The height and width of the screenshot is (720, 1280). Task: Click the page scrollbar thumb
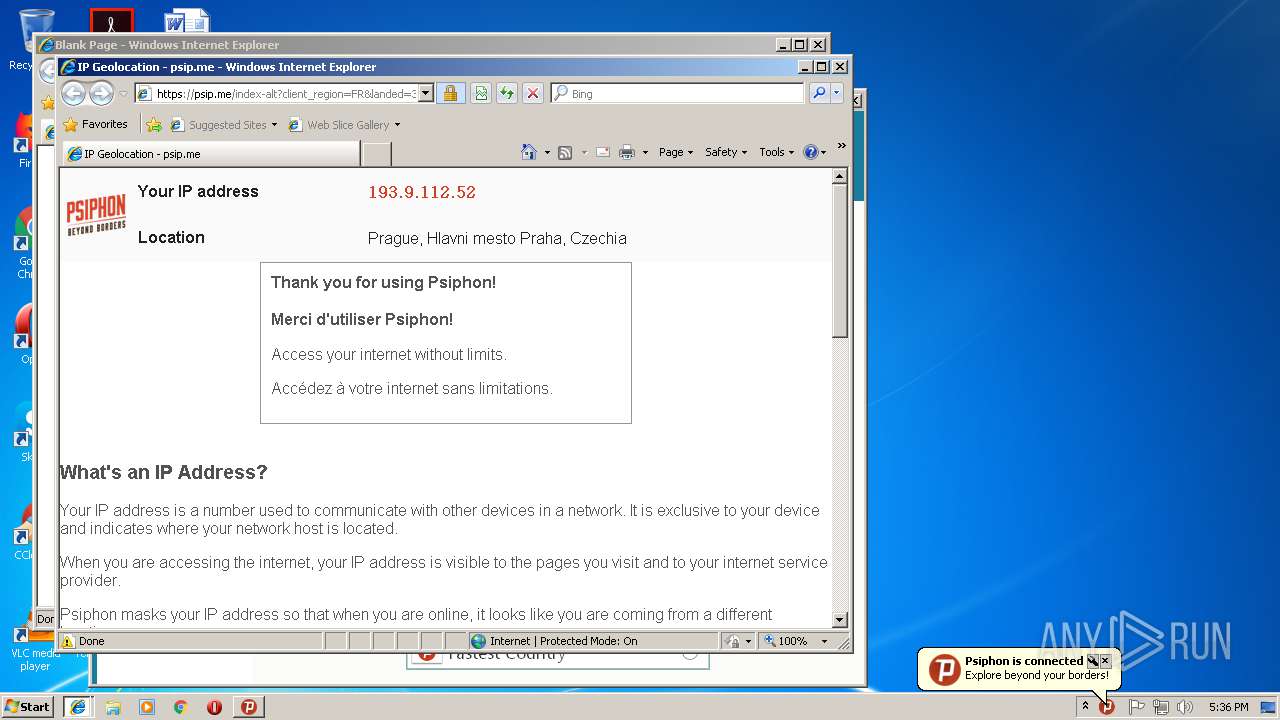click(840, 261)
